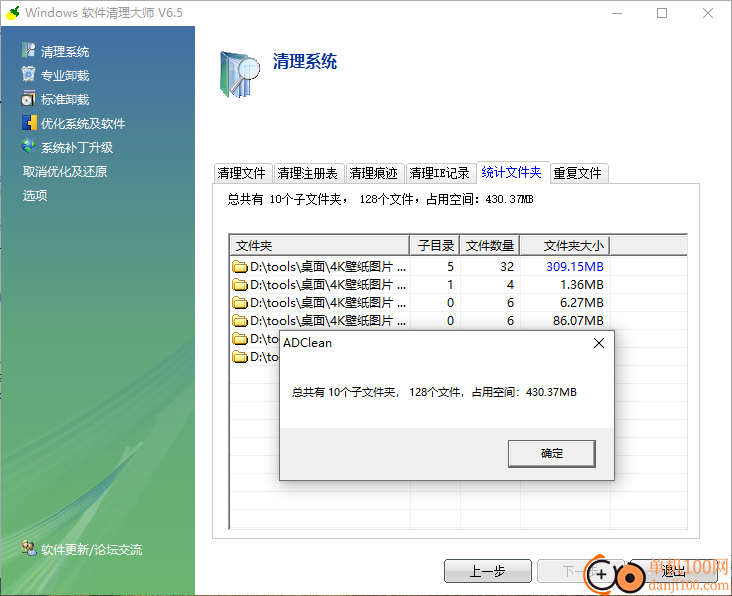The width and height of the screenshot is (732, 596).
Task: Click the 专业卸载 recycle bin icon
Action: 28,74
